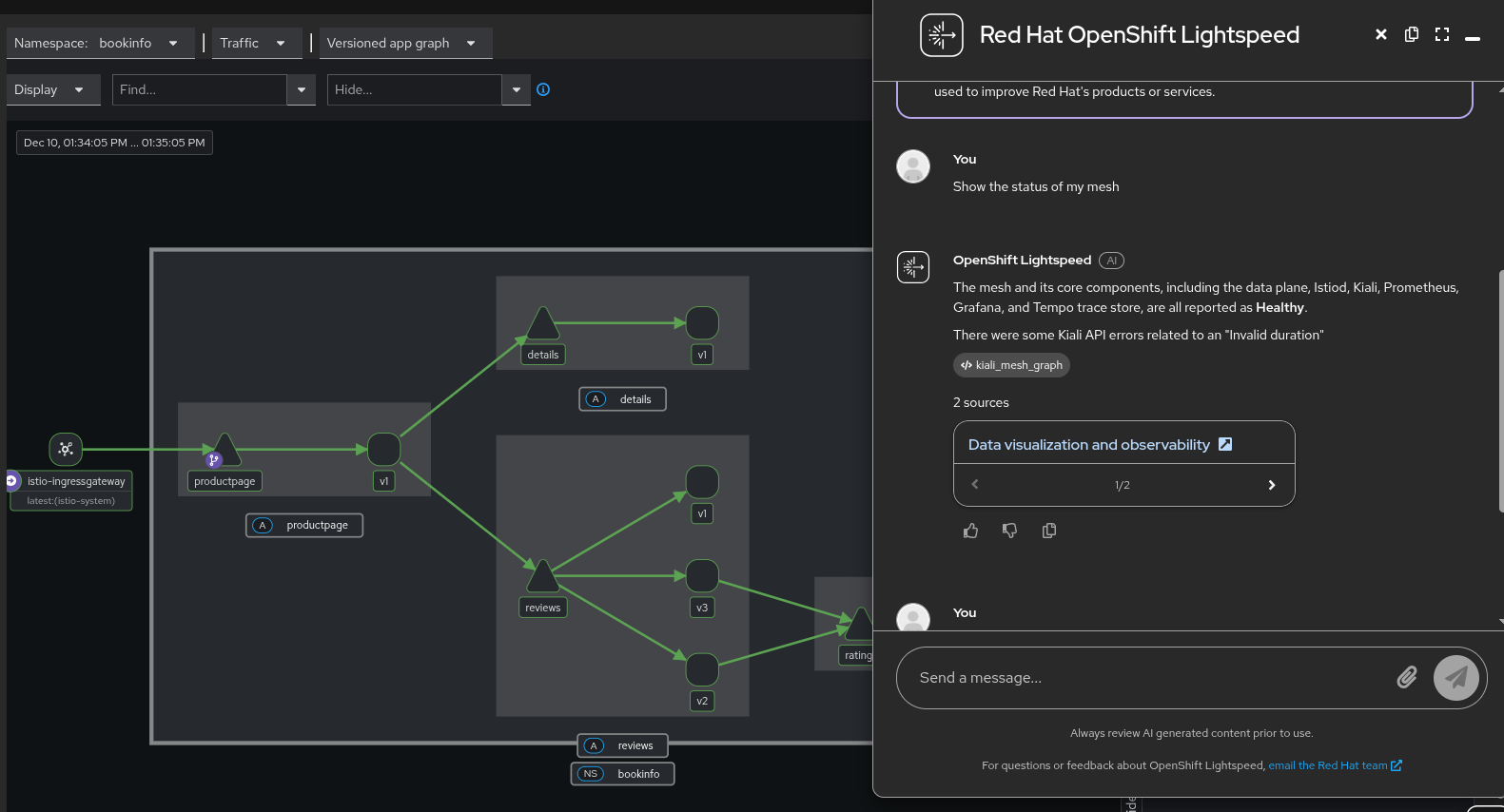Click the Find text field in graph toolbar
This screenshot has height=812, width=1504.
pyautogui.click(x=199, y=89)
